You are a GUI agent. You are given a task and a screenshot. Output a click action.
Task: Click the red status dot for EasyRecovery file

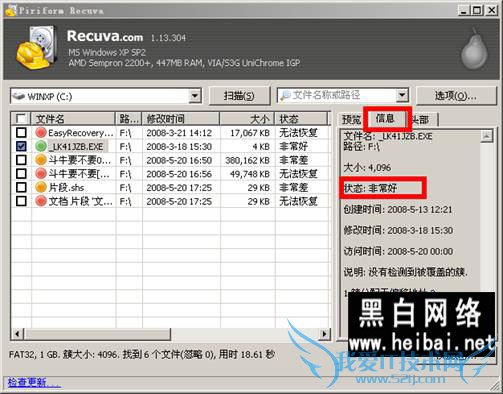(x=41, y=133)
